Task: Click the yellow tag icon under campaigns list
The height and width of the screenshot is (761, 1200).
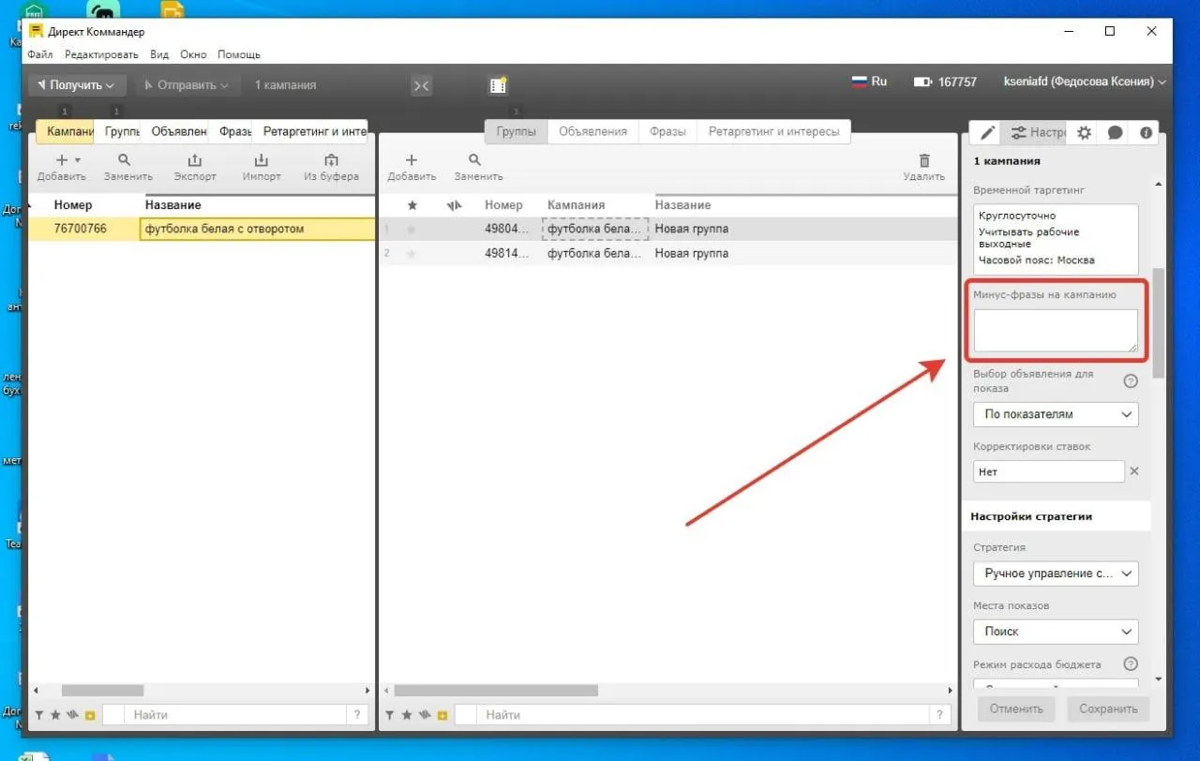Action: pos(90,715)
